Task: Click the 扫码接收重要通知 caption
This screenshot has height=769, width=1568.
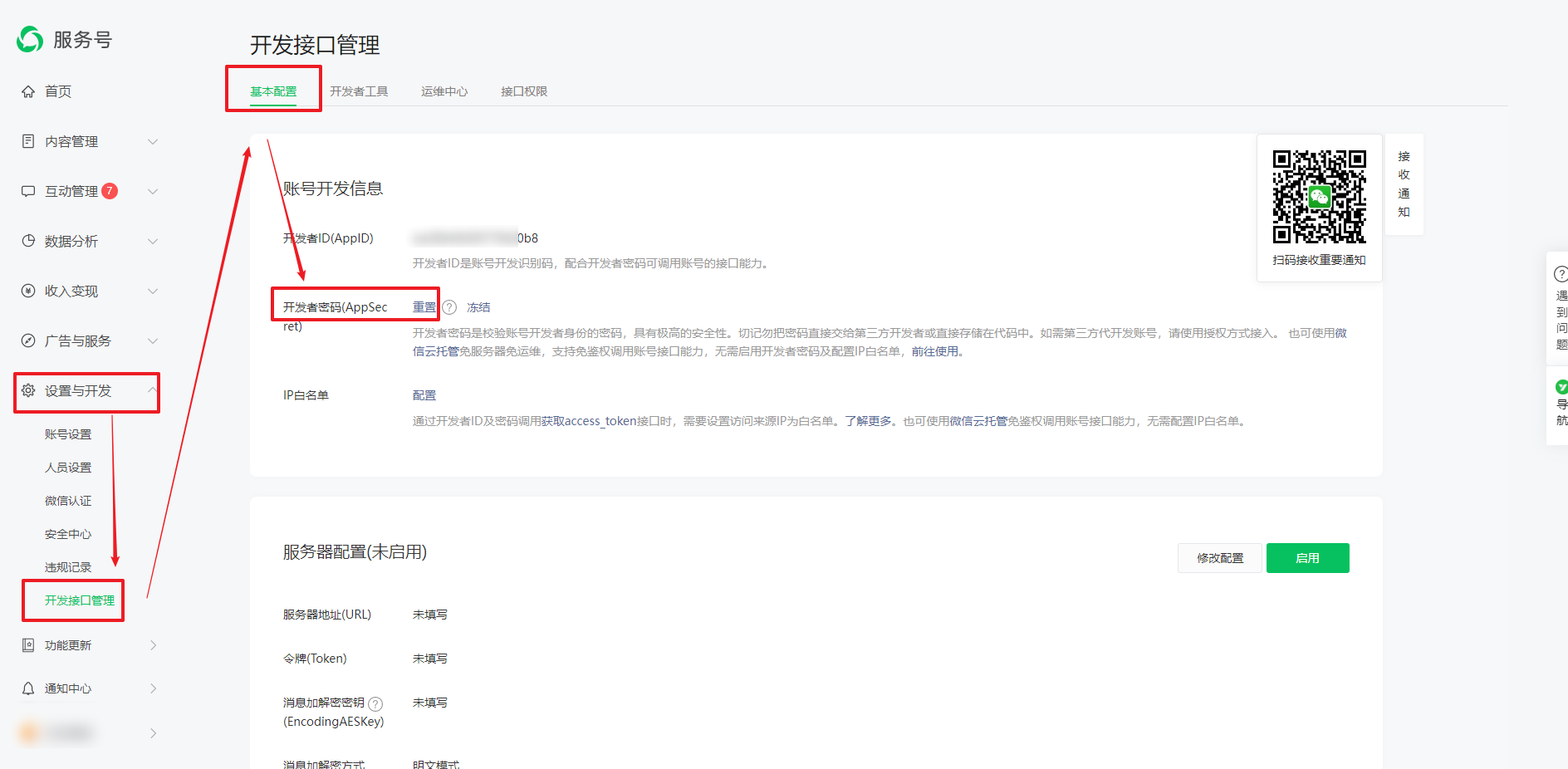Action: point(1320,260)
